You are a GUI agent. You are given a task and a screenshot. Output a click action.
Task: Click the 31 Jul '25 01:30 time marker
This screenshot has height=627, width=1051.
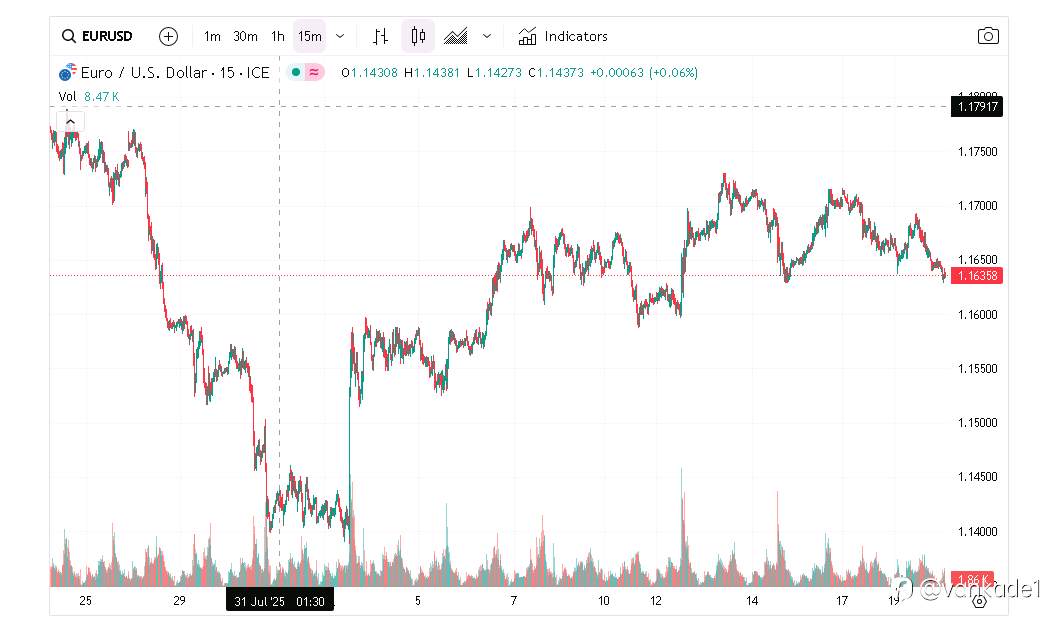point(280,601)
